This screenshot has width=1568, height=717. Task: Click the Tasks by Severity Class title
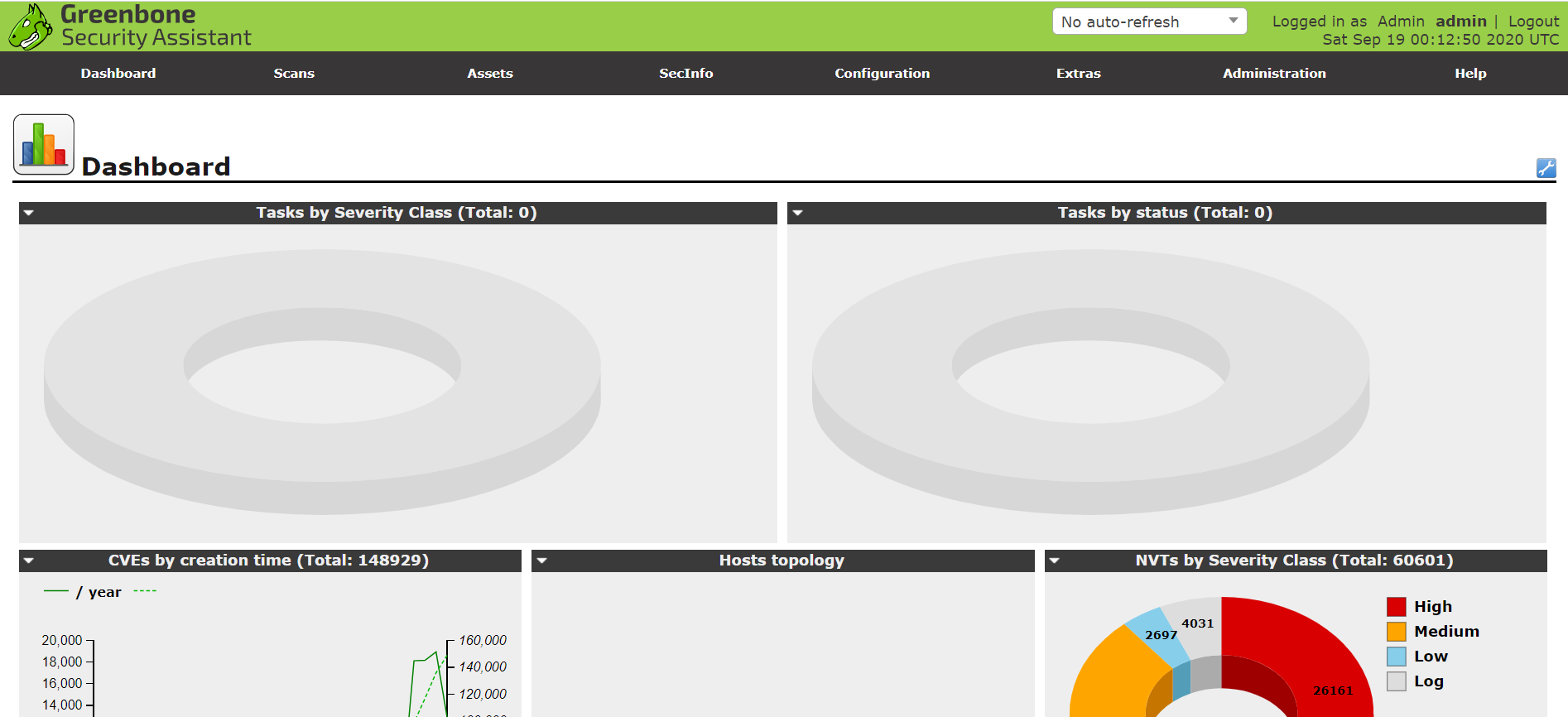pos(397,213)
